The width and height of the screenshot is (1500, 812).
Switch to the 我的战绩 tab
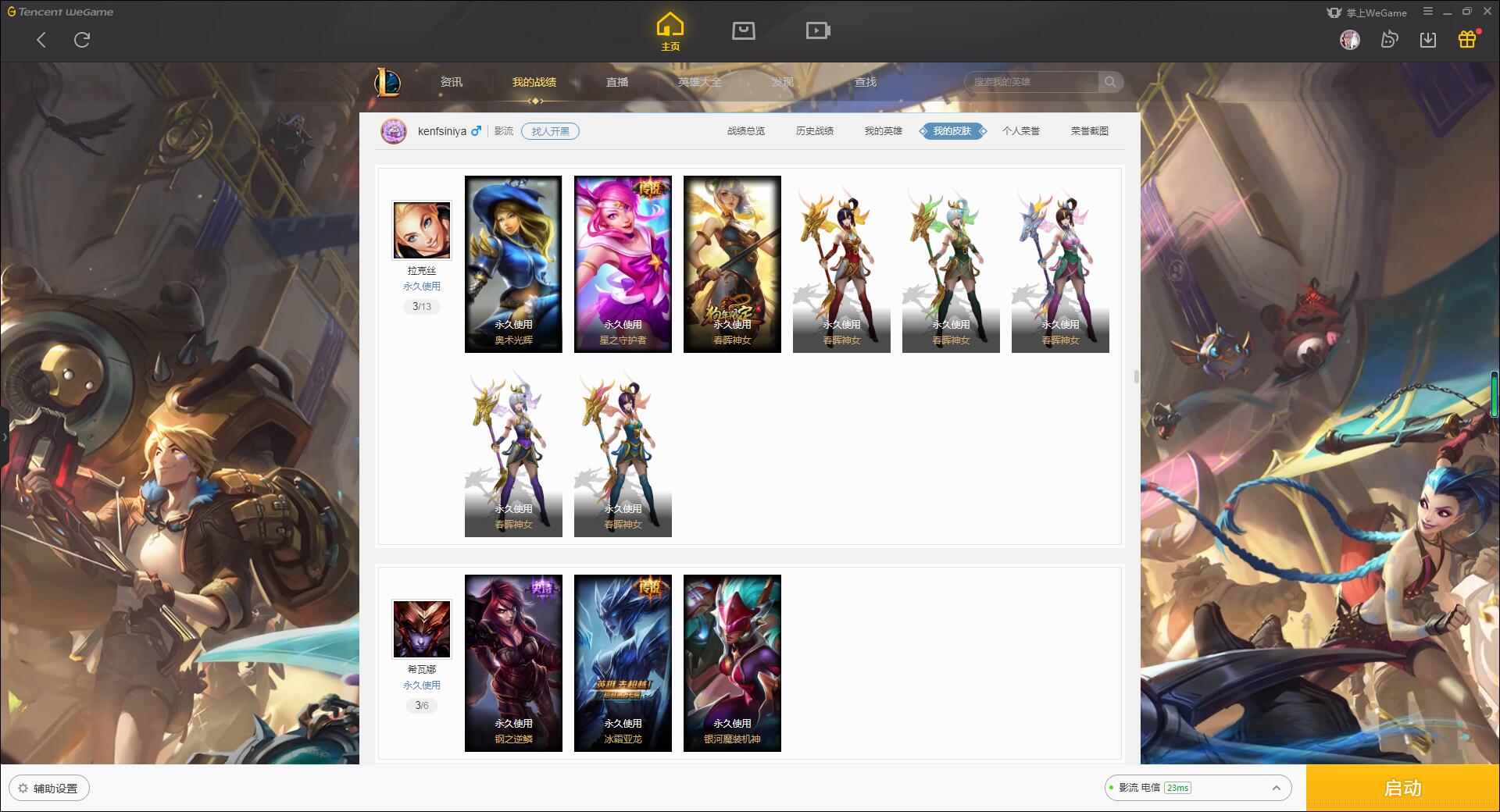click(x=534, y=82)
